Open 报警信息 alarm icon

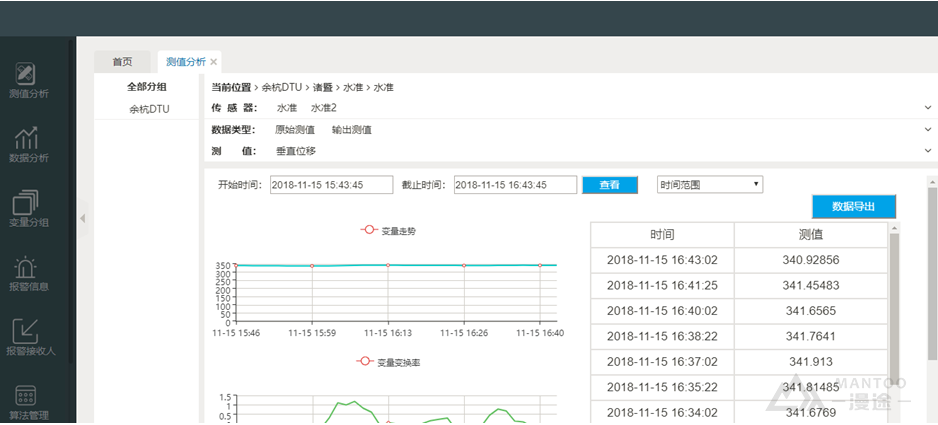coord(27,273)
